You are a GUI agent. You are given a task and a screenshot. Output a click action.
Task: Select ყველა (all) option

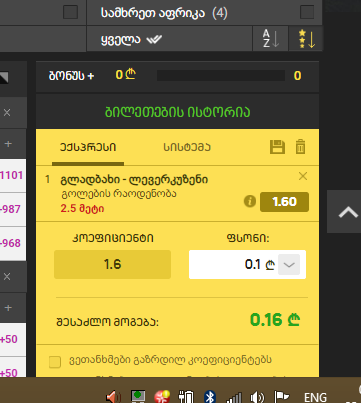pos(131,40)
